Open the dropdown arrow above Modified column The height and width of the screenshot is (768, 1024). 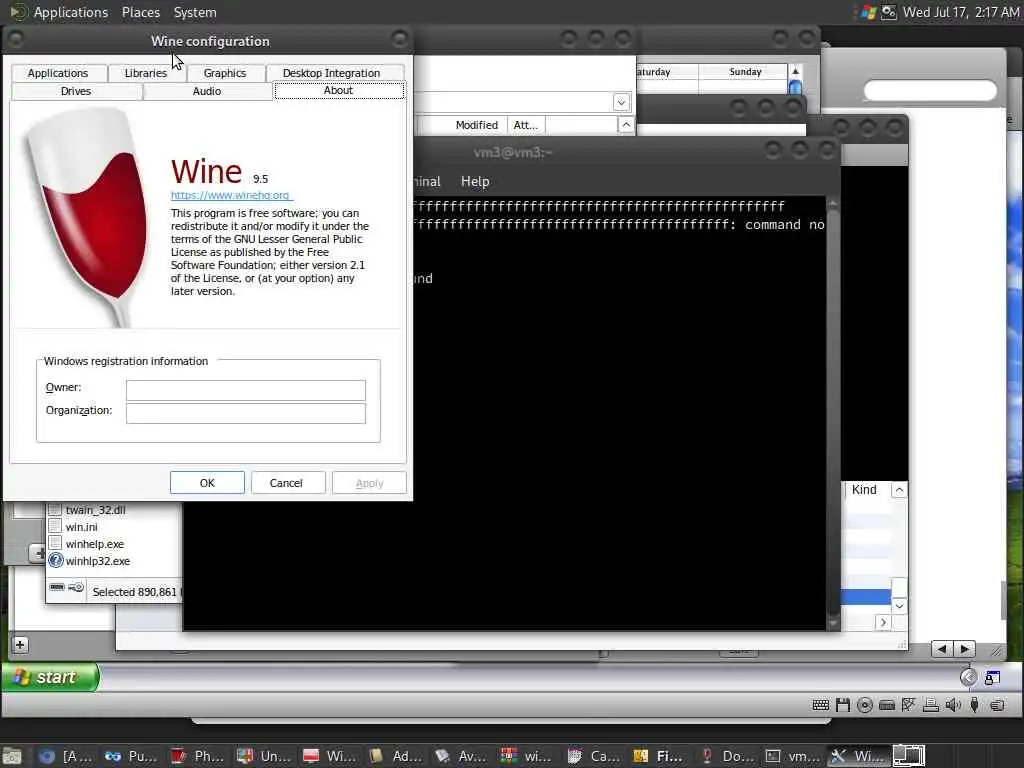click(621, 103)
